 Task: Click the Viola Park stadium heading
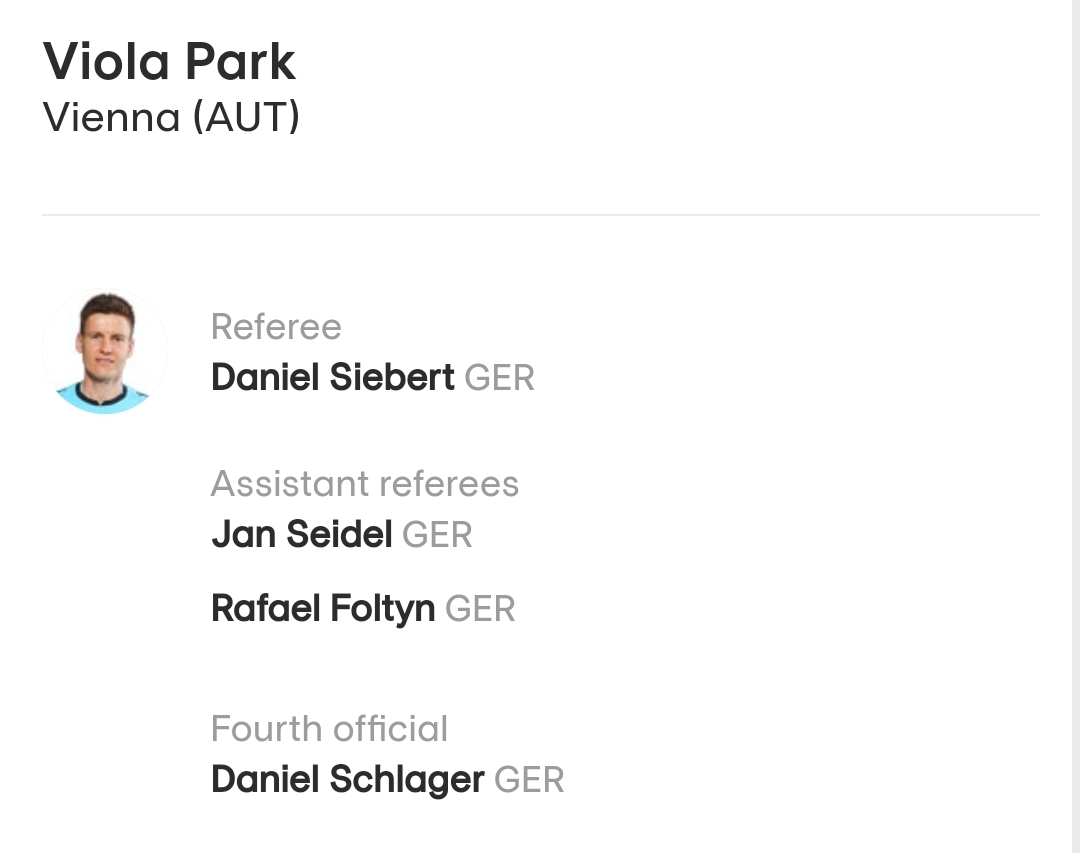pos(169,62)
